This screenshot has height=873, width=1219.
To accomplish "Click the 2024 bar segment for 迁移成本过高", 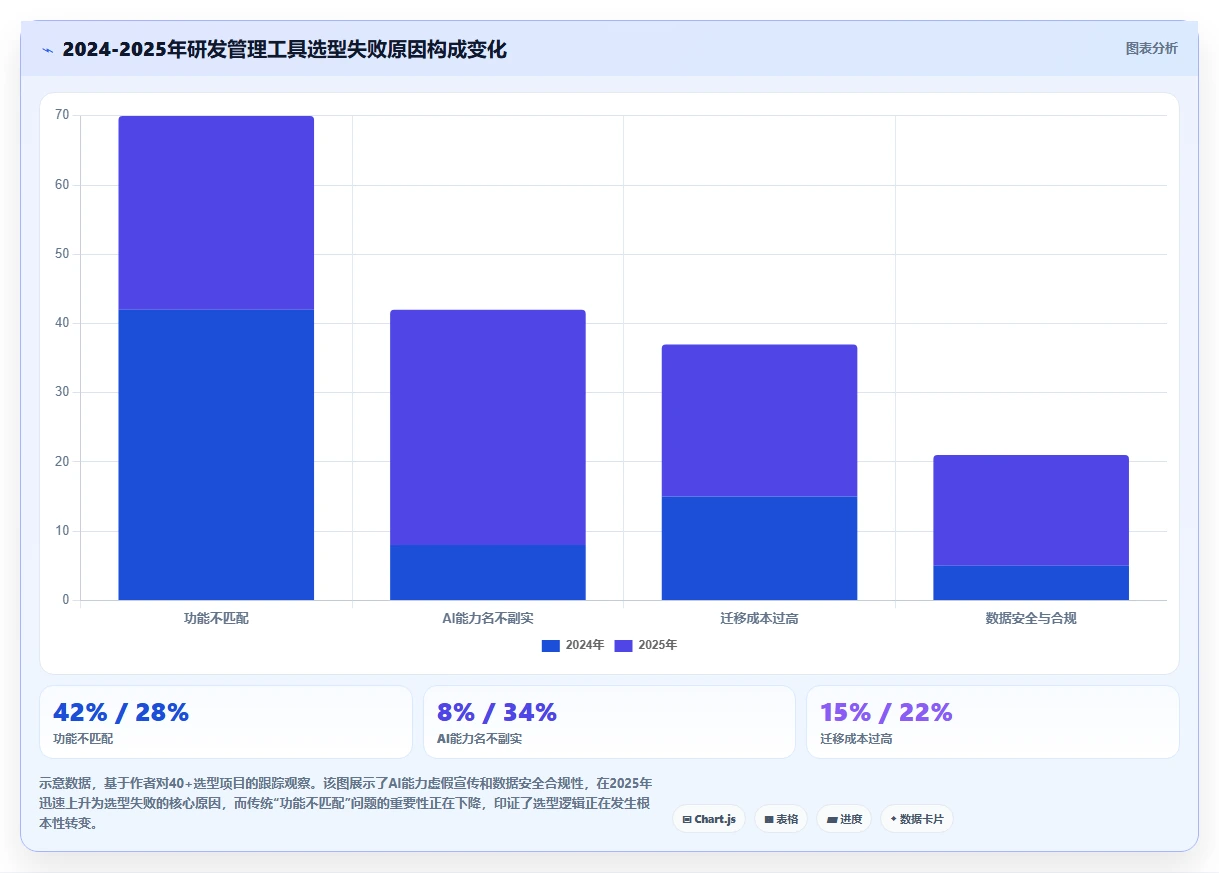I will [x=760, y=548].
